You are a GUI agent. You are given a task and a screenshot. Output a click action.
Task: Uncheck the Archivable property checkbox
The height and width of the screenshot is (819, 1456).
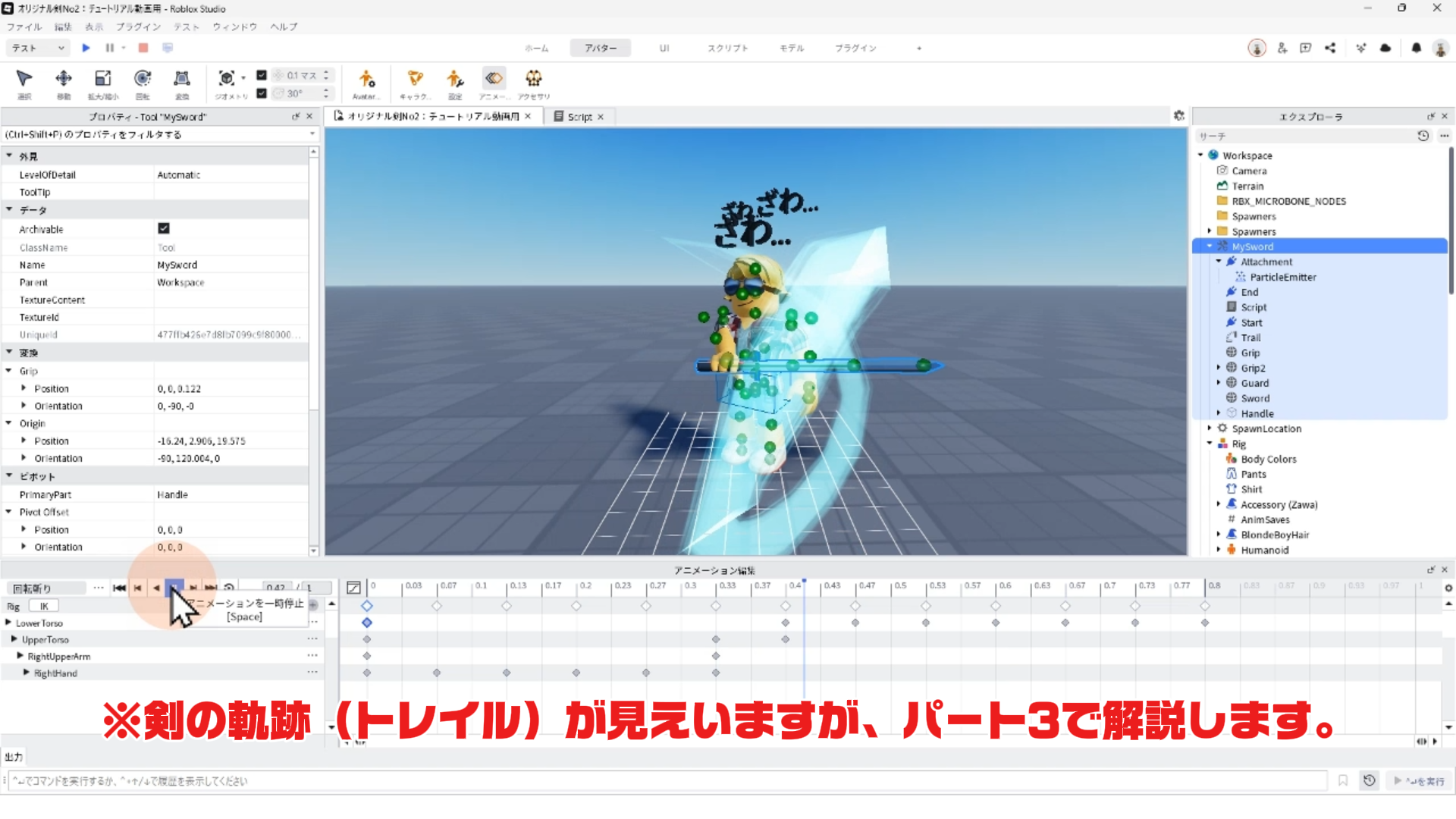click(x=164, y=228)
